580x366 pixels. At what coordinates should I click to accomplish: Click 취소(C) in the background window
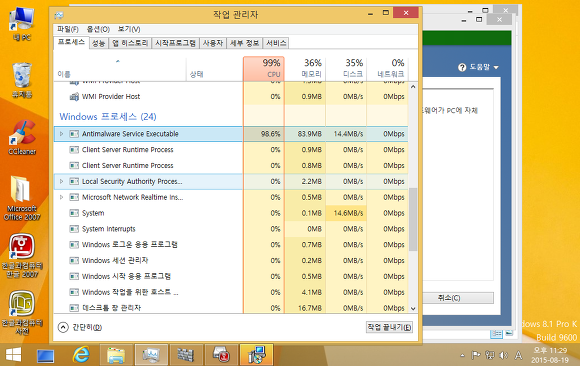(458, 298)
